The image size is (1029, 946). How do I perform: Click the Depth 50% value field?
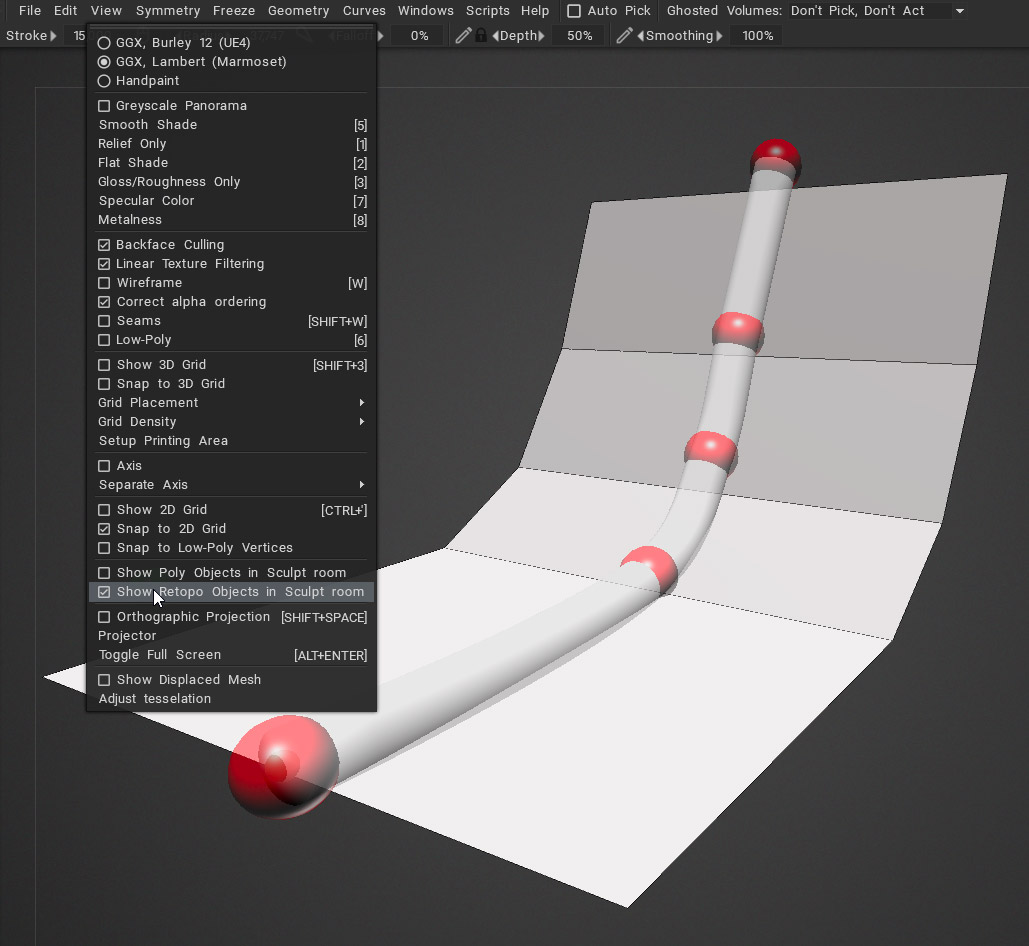click(x=579, y=36)
